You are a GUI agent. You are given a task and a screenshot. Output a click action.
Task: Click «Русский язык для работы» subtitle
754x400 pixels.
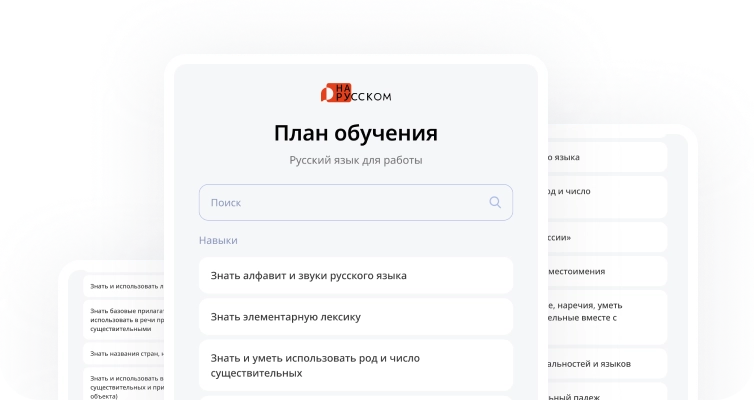coord(355,160)
